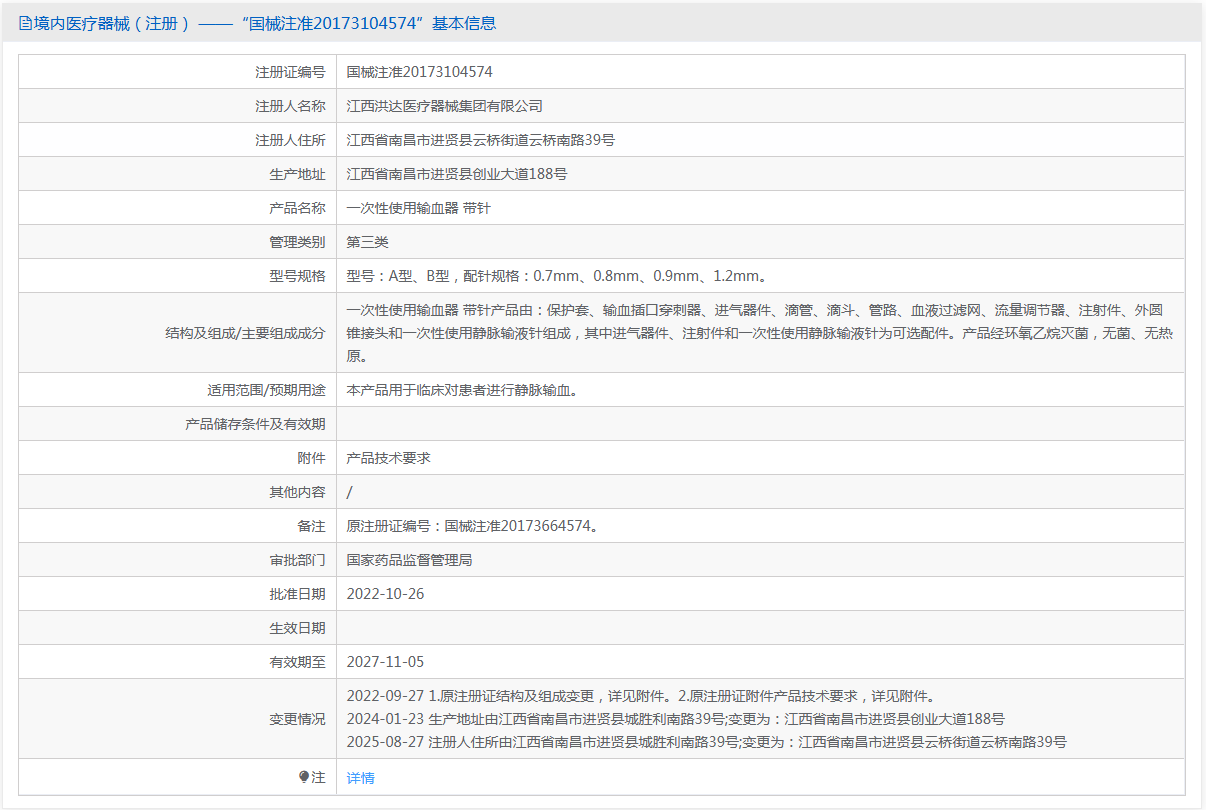Click the 生产地址 row label
Viewport: 1206px width, 810px height.
(x=297, y=174)
